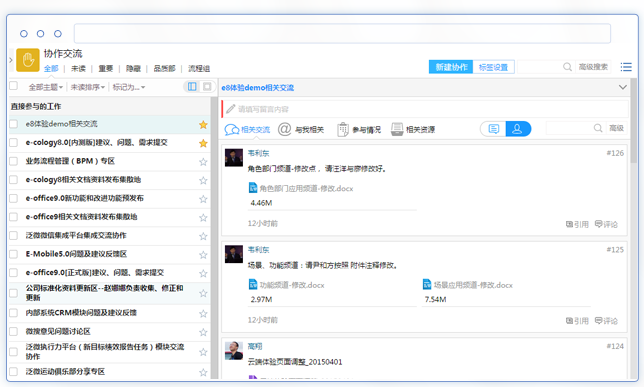
Task: Click 评论 on post #126
Action: coord(606,224)
